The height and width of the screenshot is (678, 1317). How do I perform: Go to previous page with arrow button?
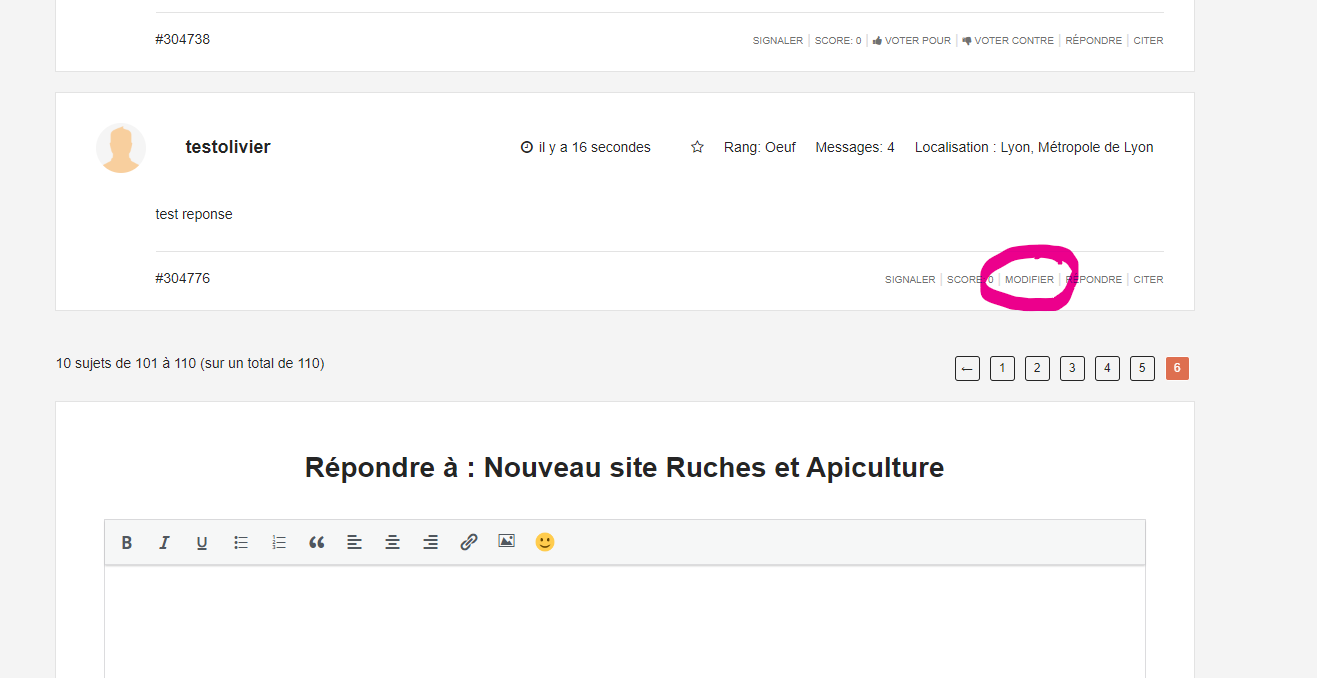[967, 368]
